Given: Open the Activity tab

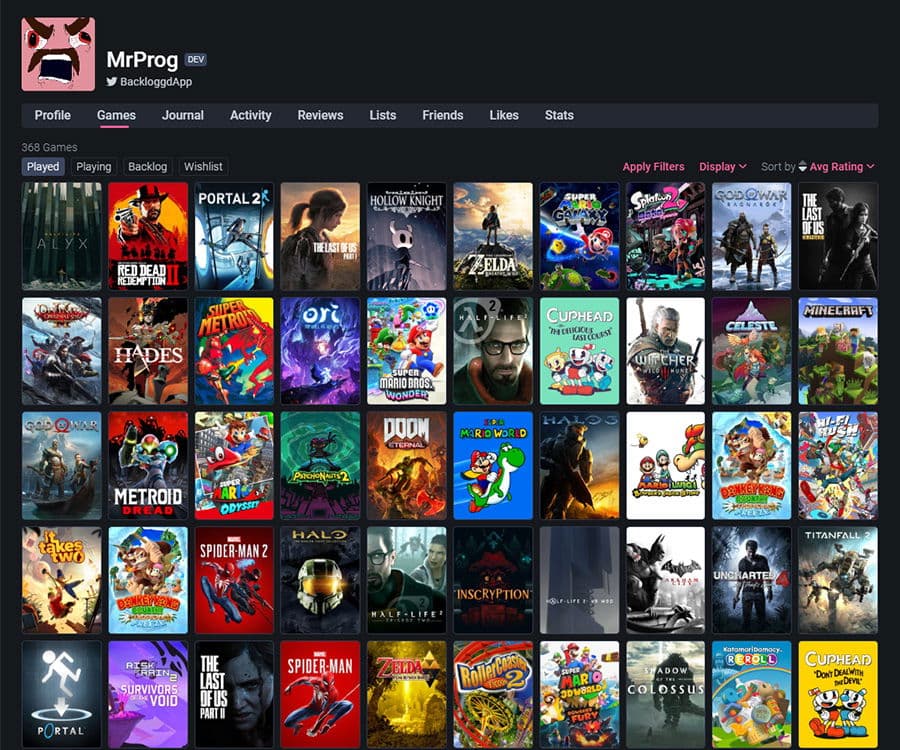Looking at the screenshot, I should (x=250, y=115).
